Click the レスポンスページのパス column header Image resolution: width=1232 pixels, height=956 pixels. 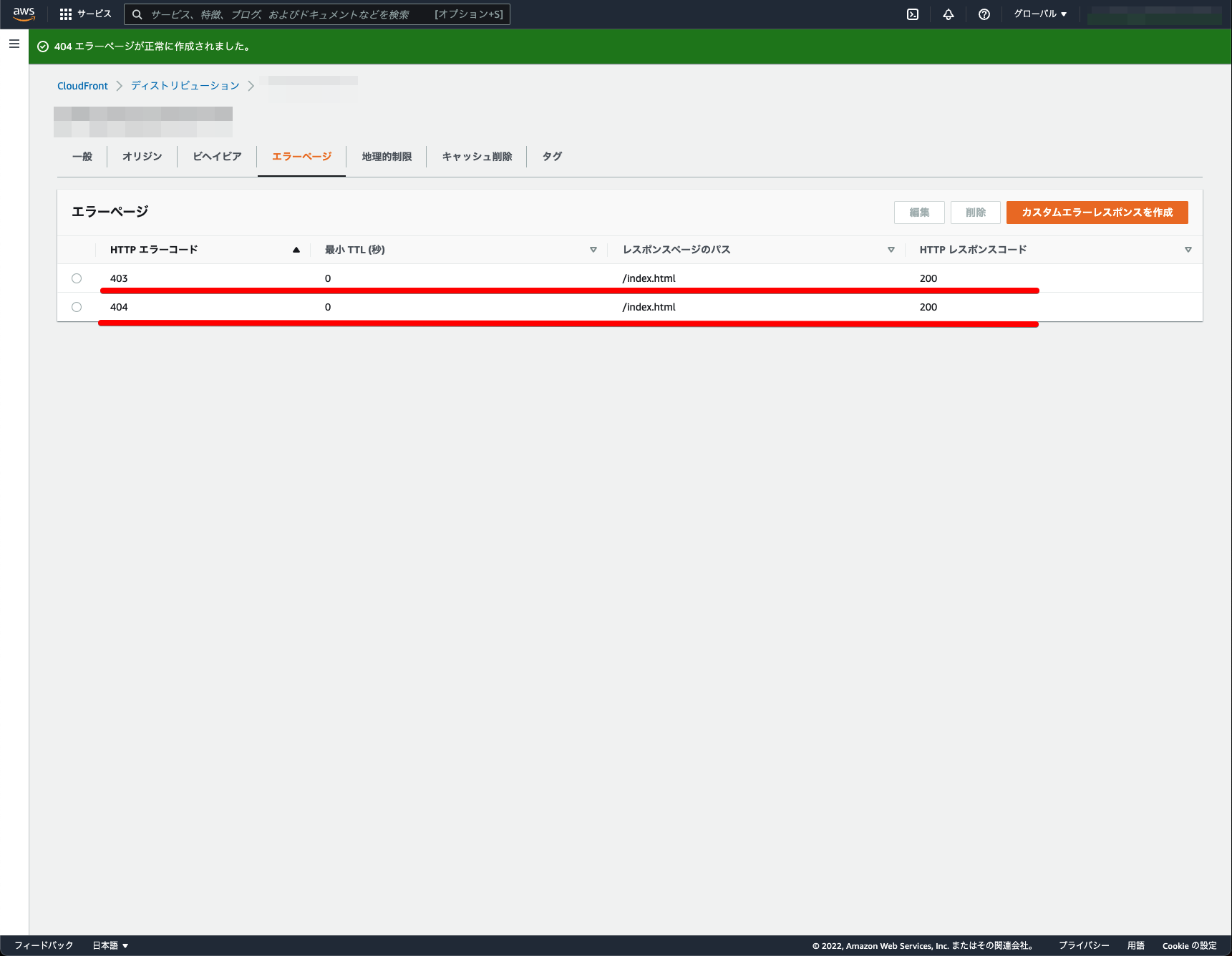[676, 250]
